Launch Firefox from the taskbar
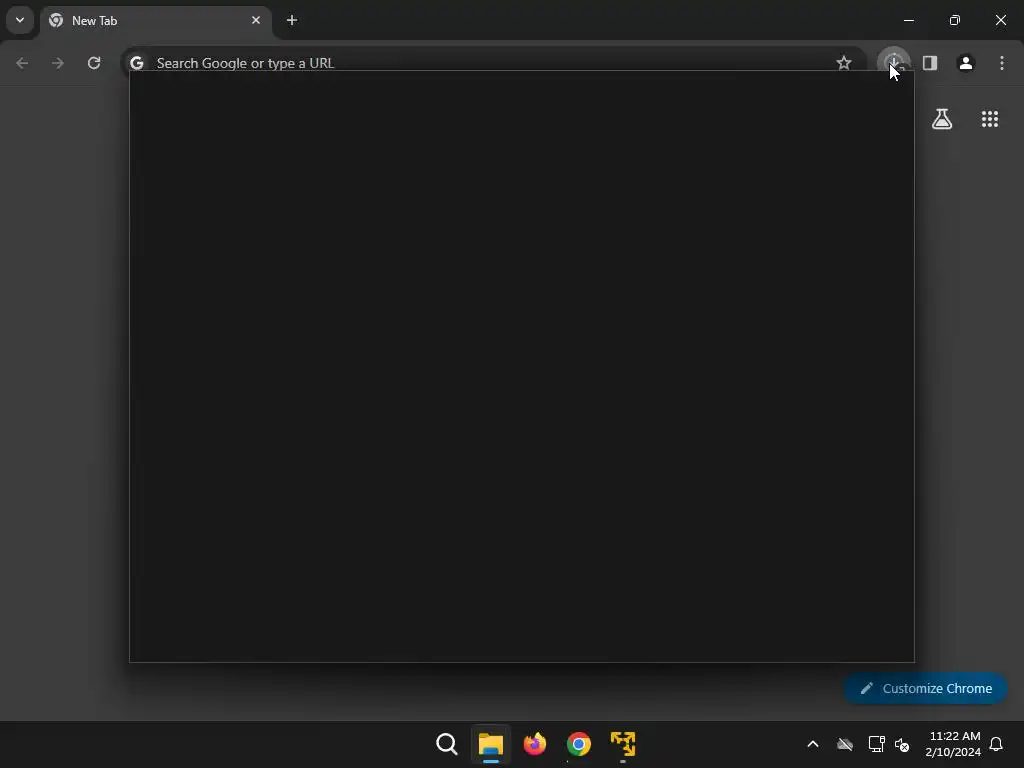 tap(535, 744)
